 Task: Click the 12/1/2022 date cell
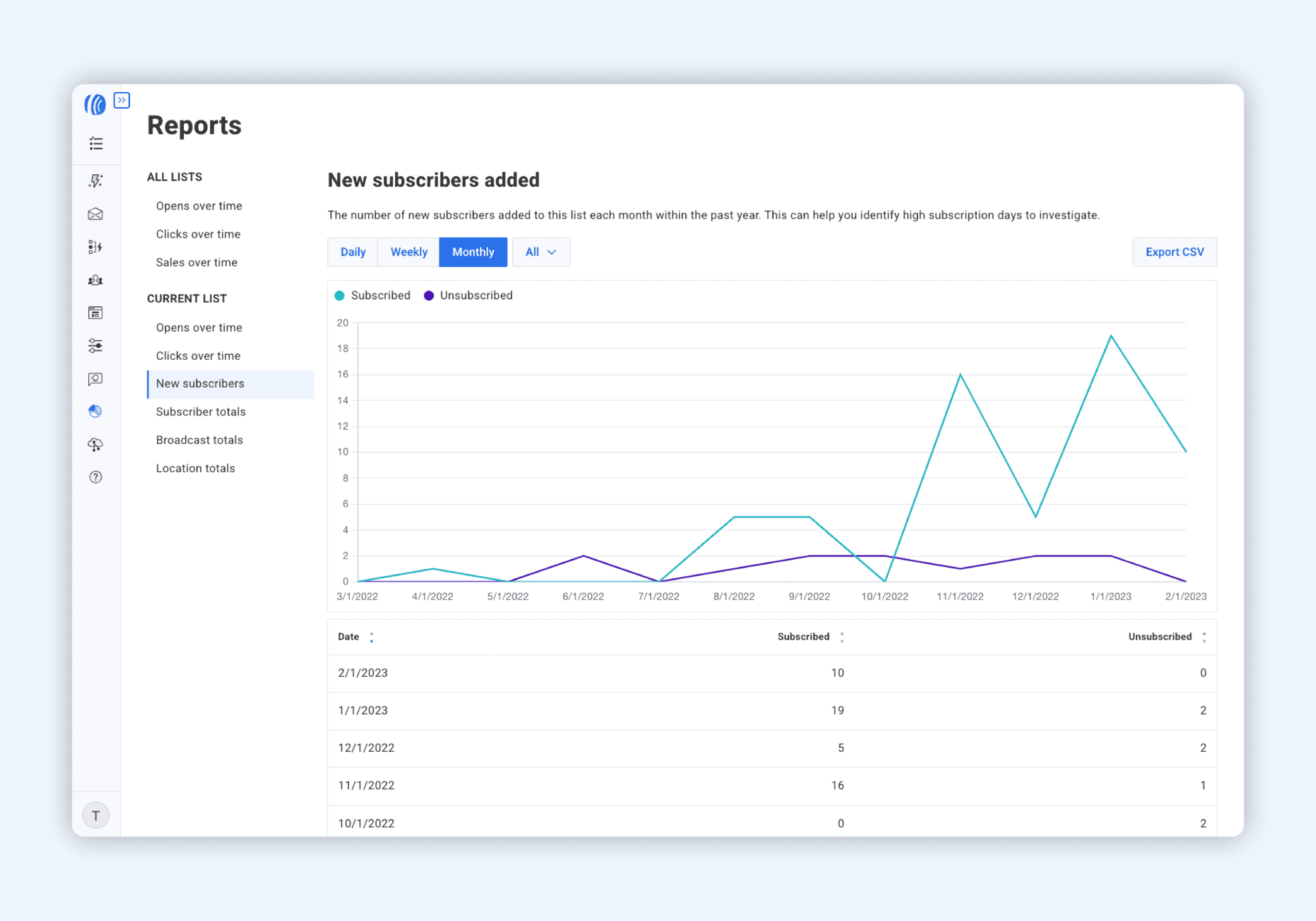(x=366, y=748)
